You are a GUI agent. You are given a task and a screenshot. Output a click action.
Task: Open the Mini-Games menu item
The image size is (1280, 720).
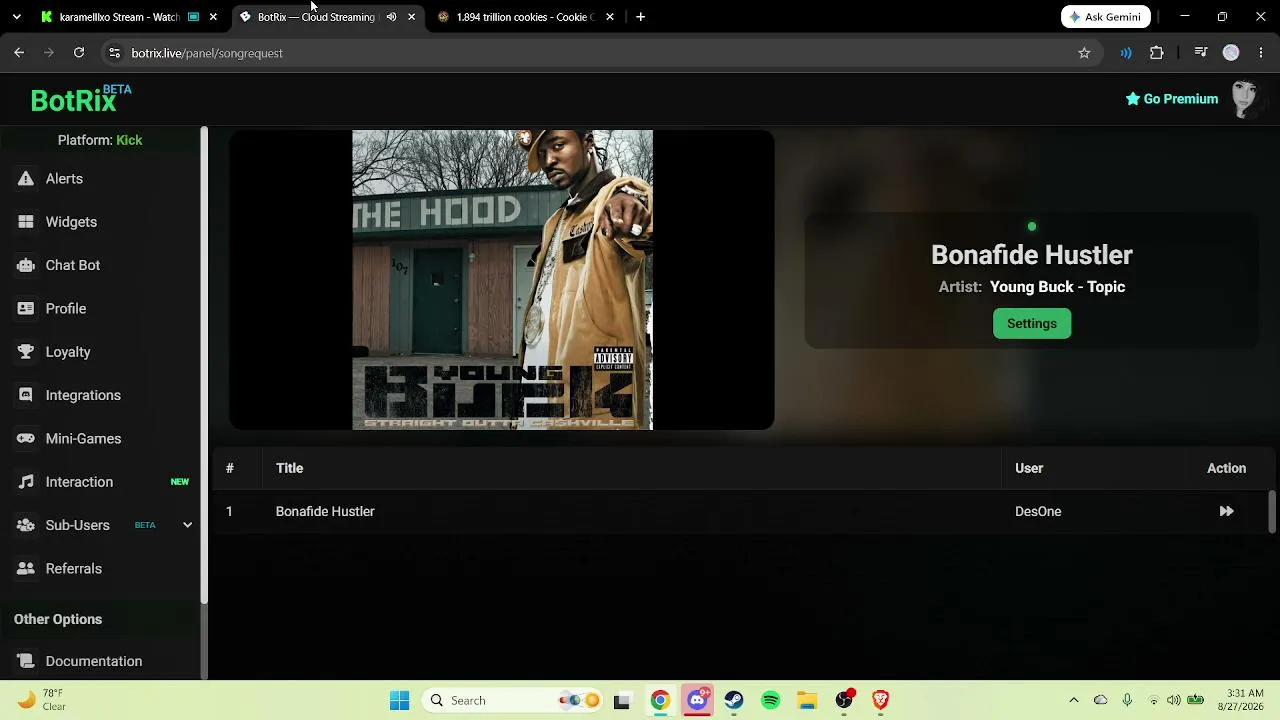tap(83, 439)
